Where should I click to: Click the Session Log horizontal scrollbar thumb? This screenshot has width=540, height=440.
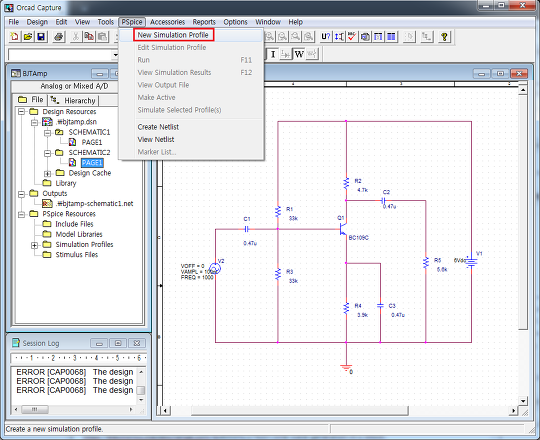pyautogui.click(x=35, y=409)
